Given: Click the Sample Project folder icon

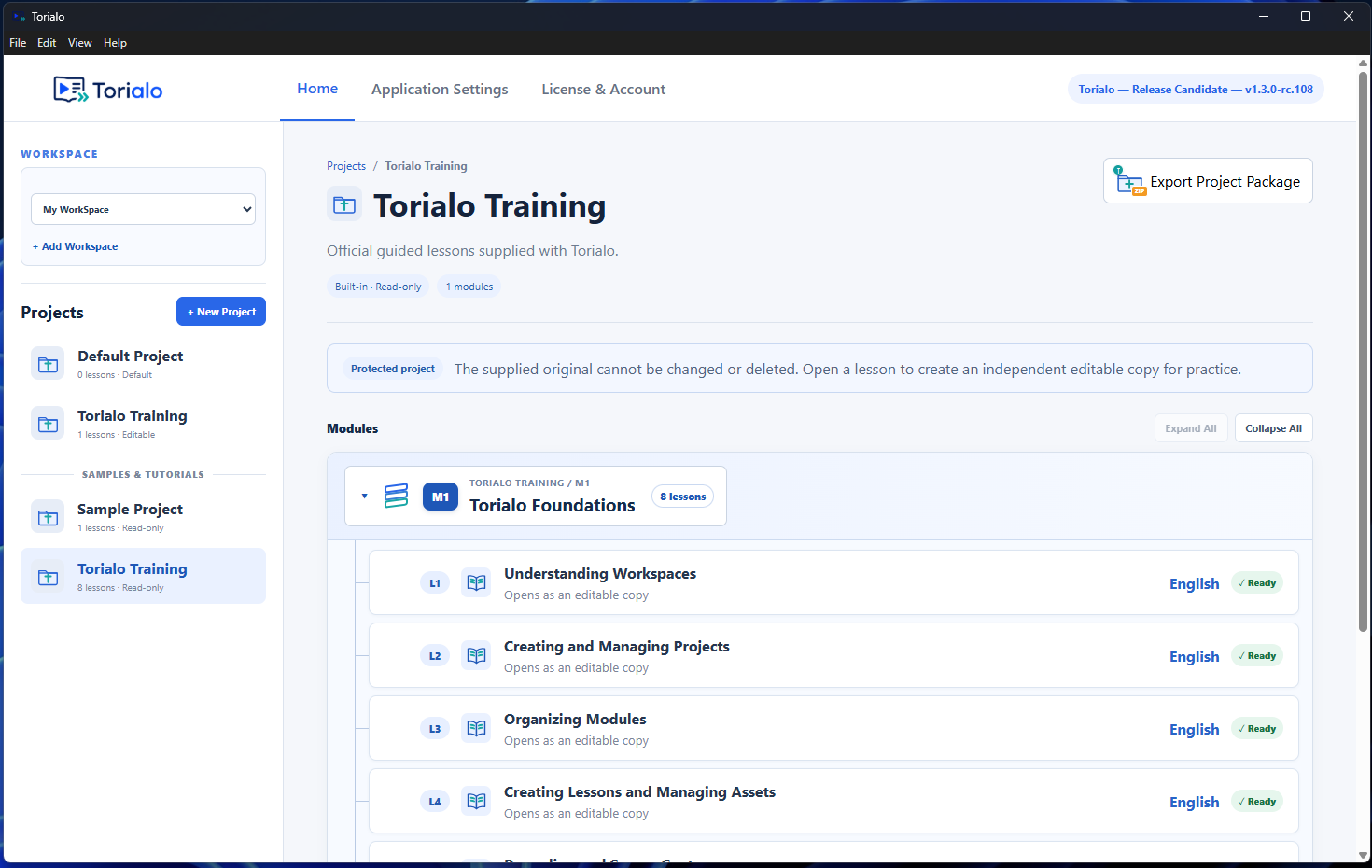Looking at the screenshot, I should [48, 517].
